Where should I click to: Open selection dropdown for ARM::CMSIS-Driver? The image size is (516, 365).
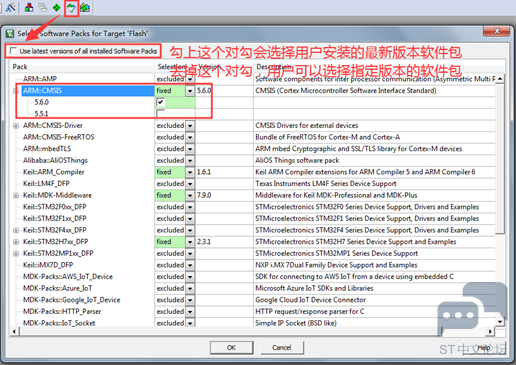tap(190, 126)
